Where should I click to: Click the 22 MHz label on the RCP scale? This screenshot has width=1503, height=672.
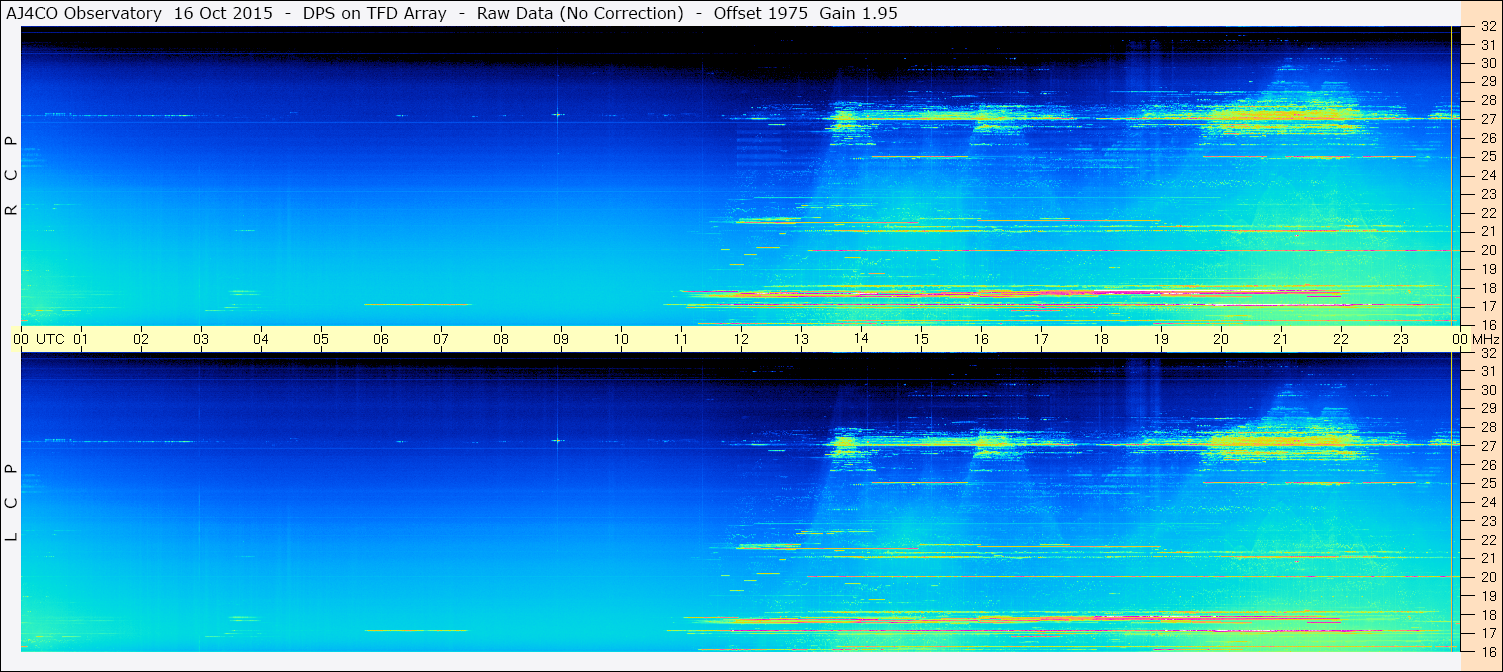pyautogui.click(x=1488, y=213)
